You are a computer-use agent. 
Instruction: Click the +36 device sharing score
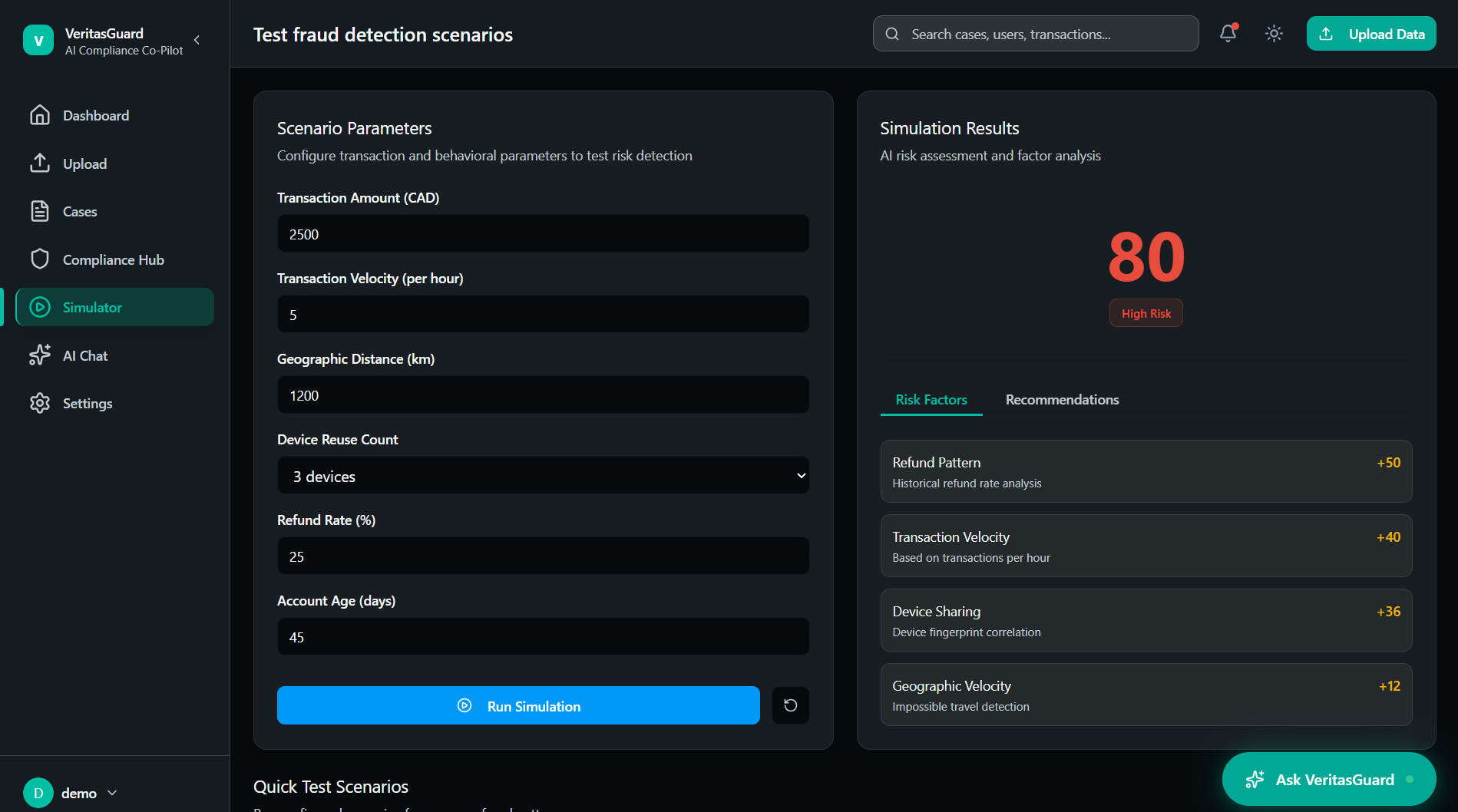tap(1388, 612)
